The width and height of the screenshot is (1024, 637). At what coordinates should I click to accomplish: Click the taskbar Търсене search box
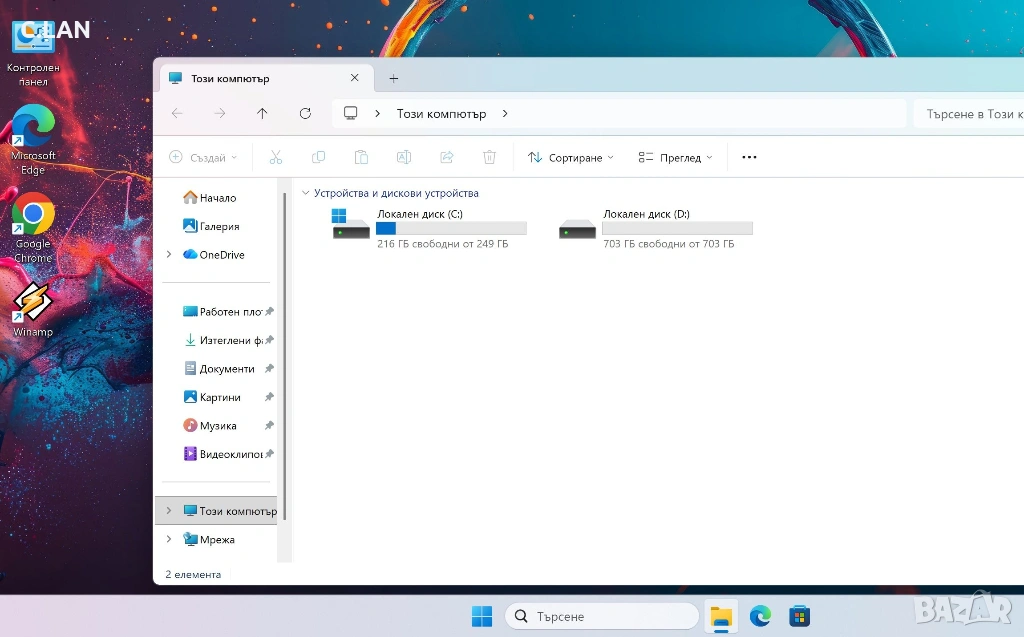(x=601, y=616)
